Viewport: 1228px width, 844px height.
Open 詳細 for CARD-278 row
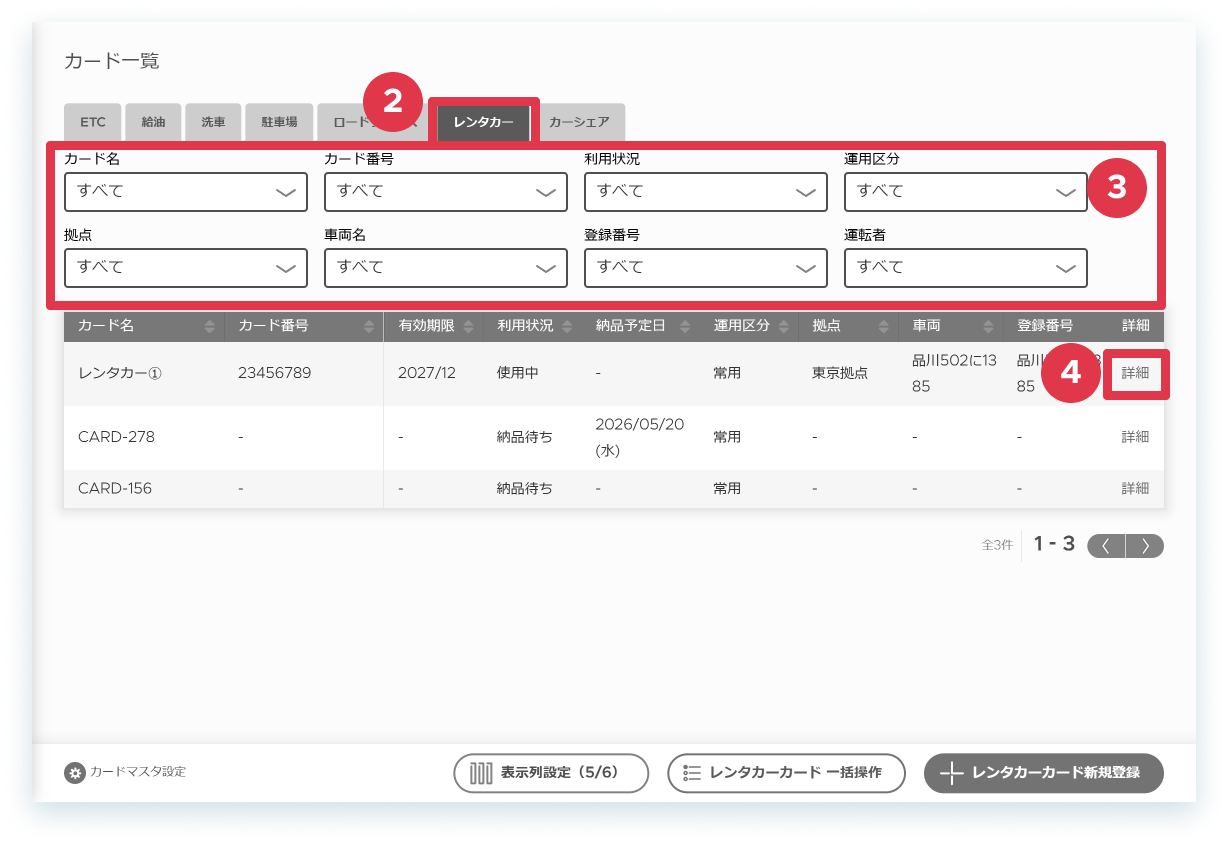1135,437
